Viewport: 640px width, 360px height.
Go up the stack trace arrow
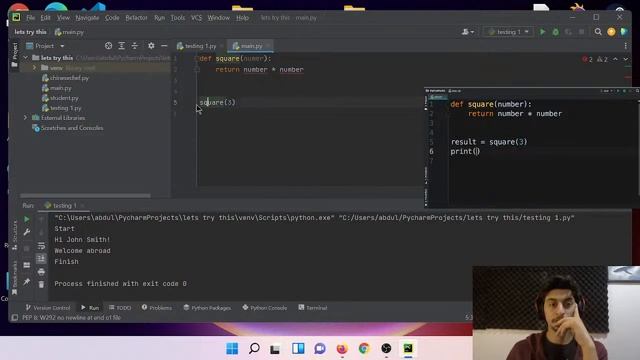point(41,220)
